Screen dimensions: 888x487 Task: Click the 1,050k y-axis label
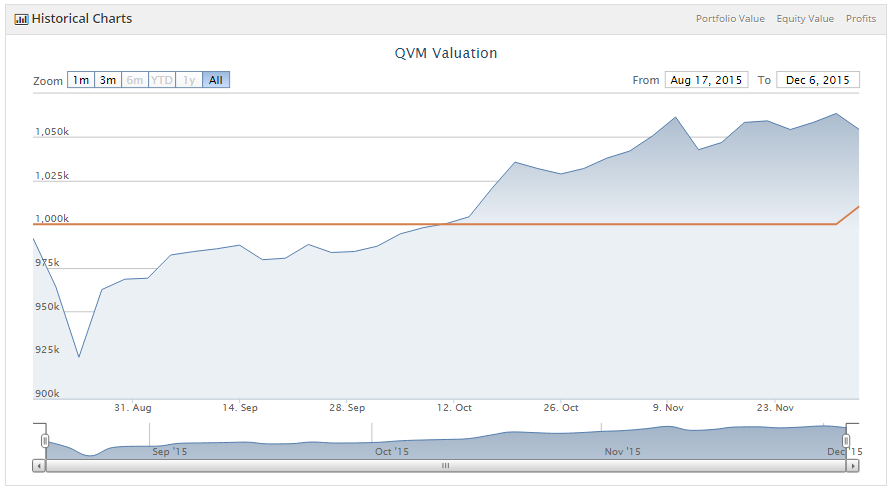[52, 131]
